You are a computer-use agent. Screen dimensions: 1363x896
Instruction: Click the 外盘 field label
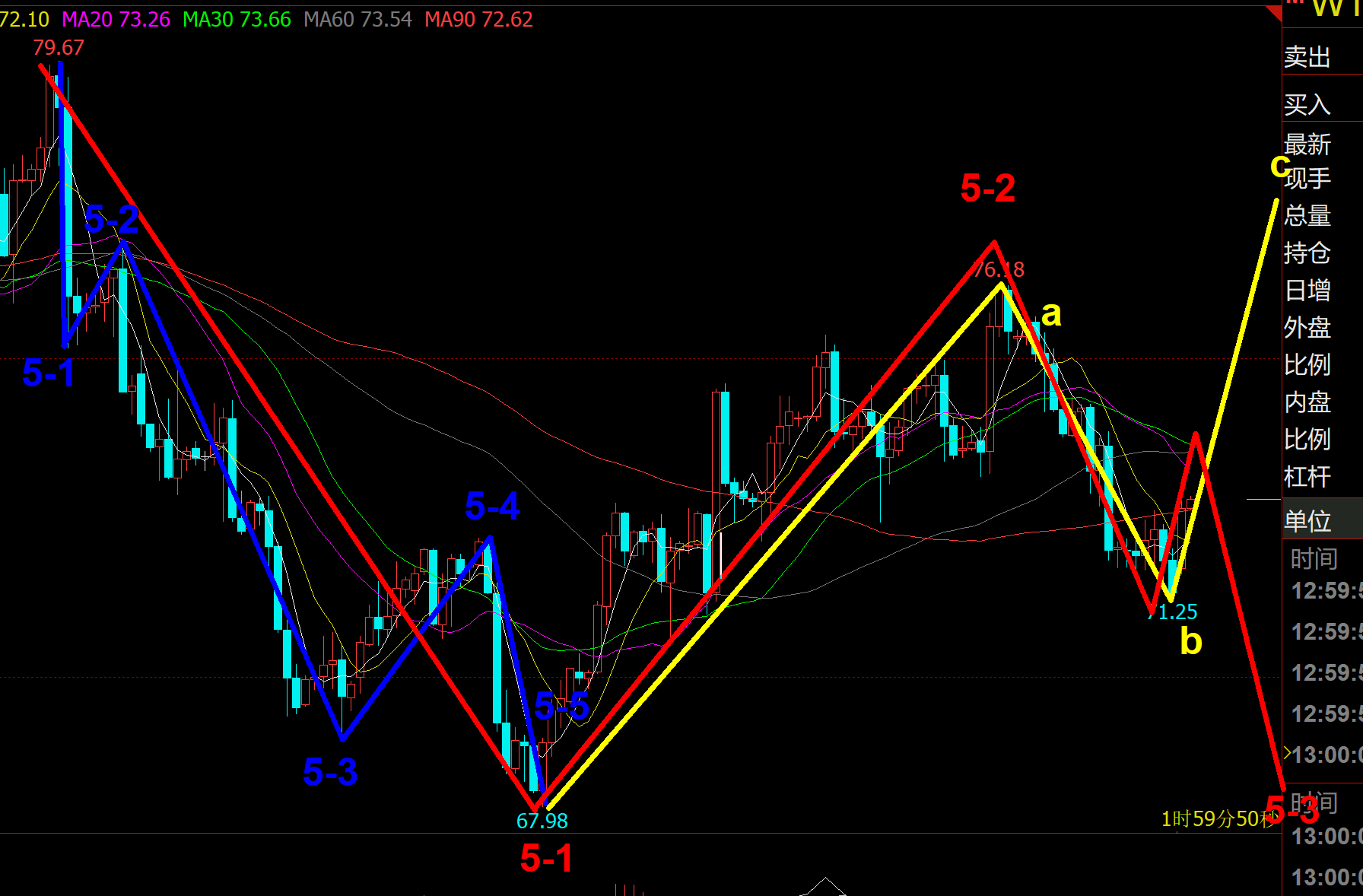click(1307, 328)
